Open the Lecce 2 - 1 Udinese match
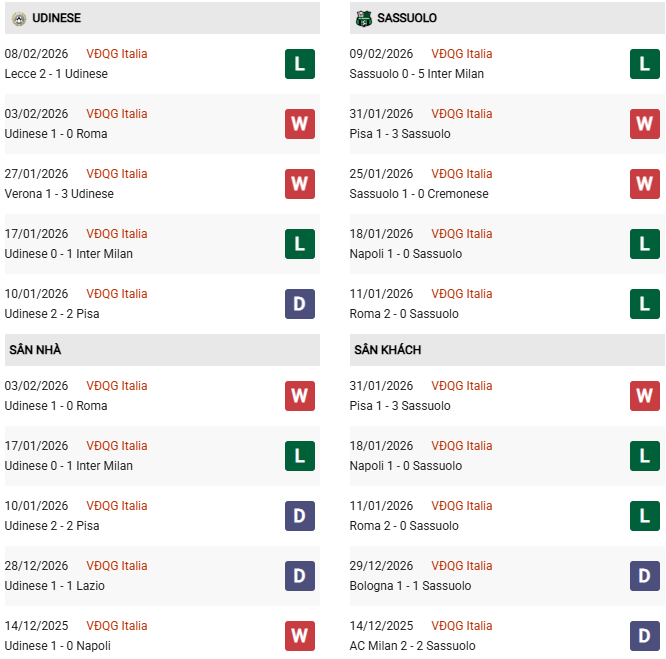 (x=56, y=74)
